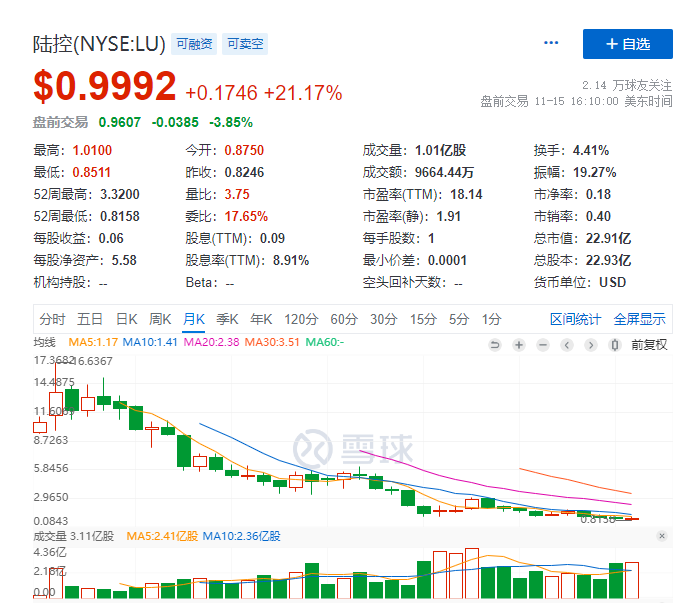Pan chart right with the right chevron
Screen dimensions: 685x603
point(591,345)
